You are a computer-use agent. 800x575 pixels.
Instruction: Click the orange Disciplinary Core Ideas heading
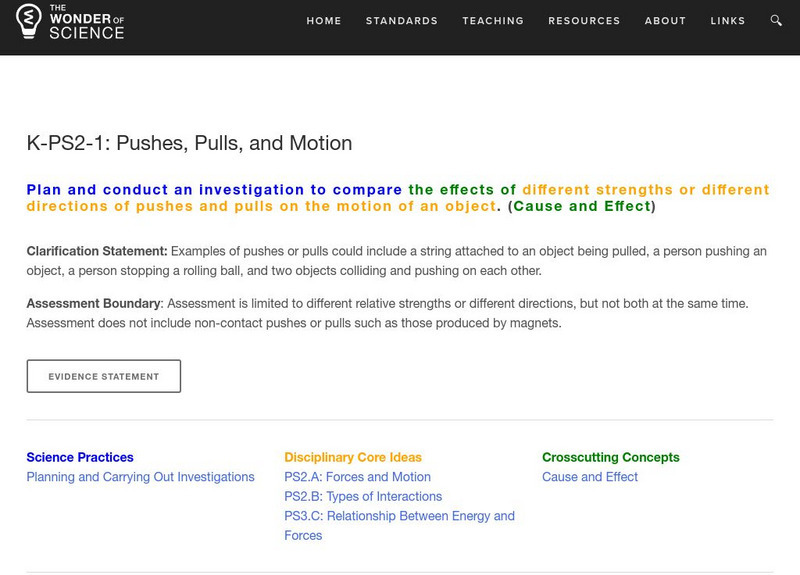click(x=353, y=457)
